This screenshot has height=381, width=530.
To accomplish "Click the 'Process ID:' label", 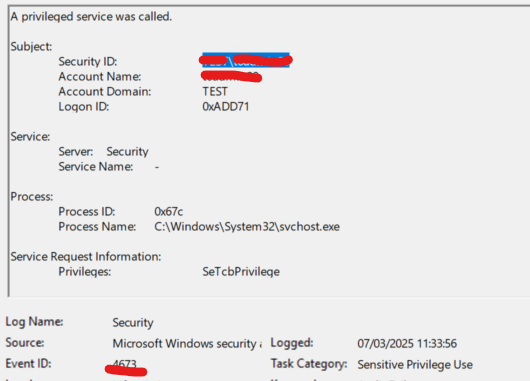I will point(87,212).
